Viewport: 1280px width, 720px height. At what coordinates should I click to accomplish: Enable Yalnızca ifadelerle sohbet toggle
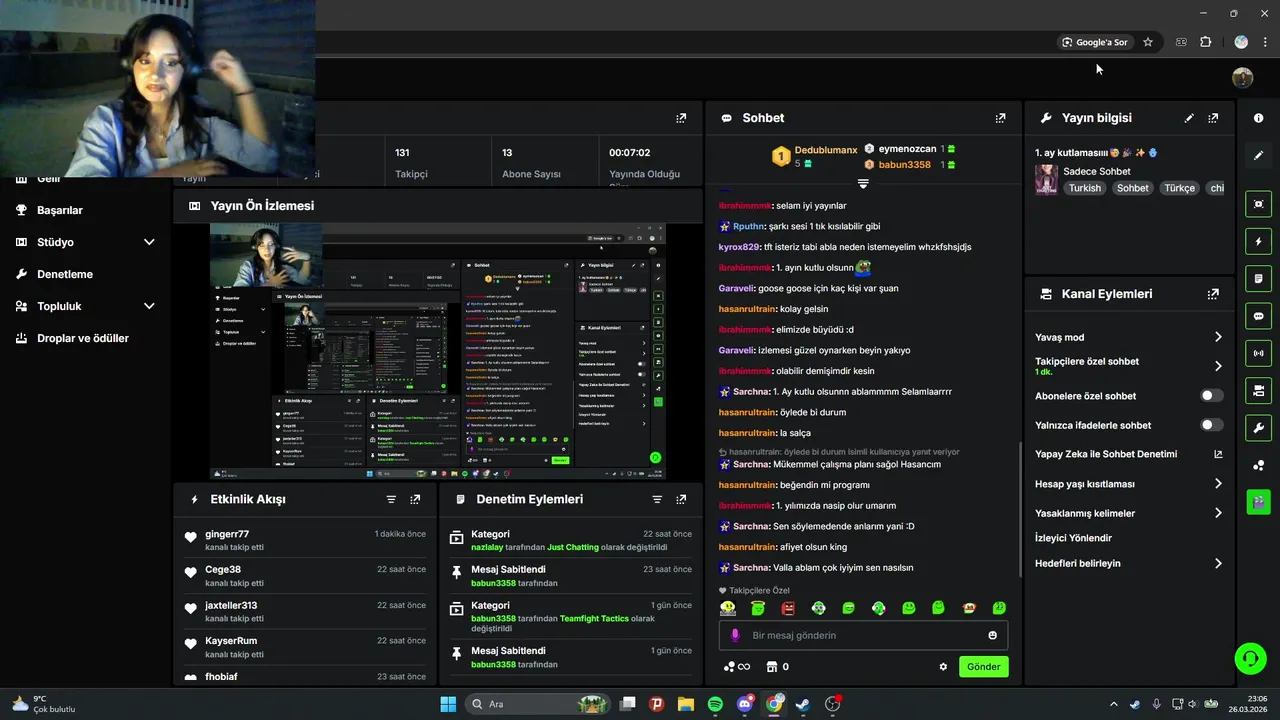1211,425
